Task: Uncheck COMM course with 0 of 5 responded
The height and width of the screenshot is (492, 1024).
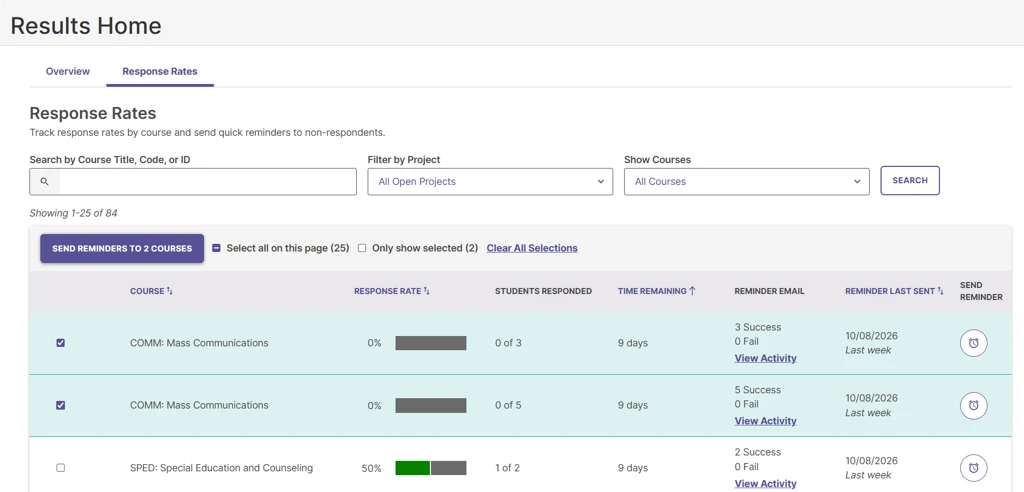Action: click(61, 405)
